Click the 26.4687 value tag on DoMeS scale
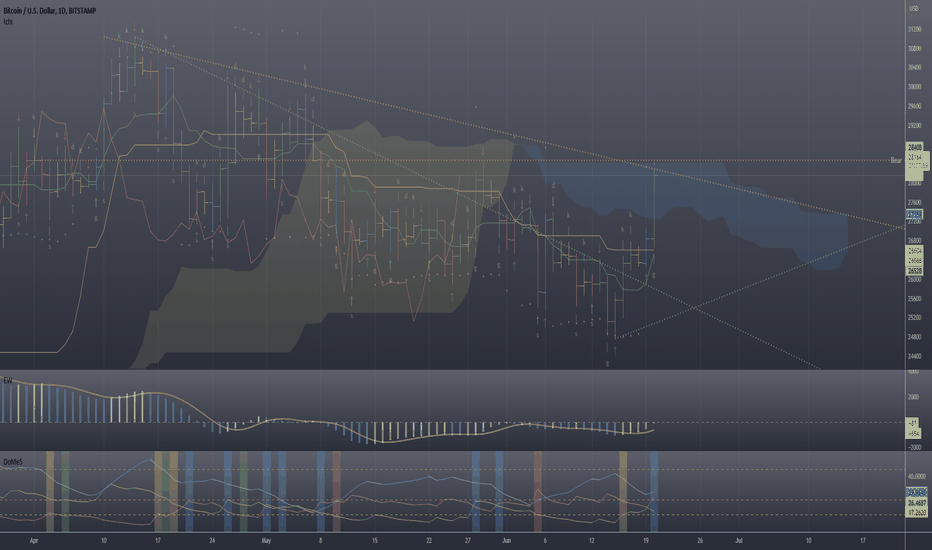 pos(916,503)
